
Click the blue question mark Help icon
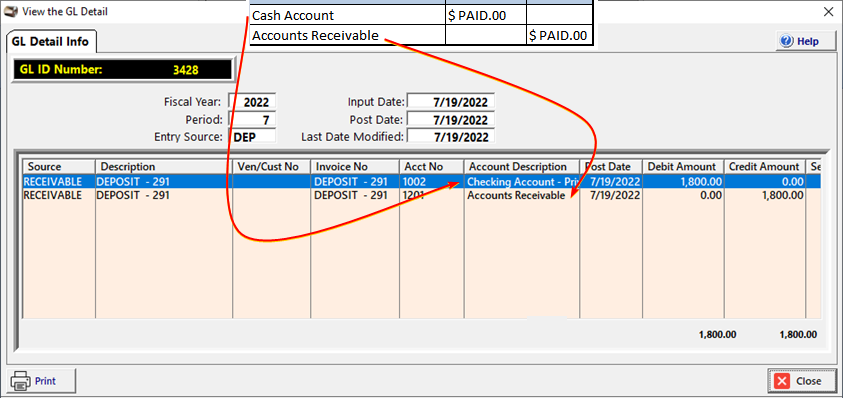(787, 41)
